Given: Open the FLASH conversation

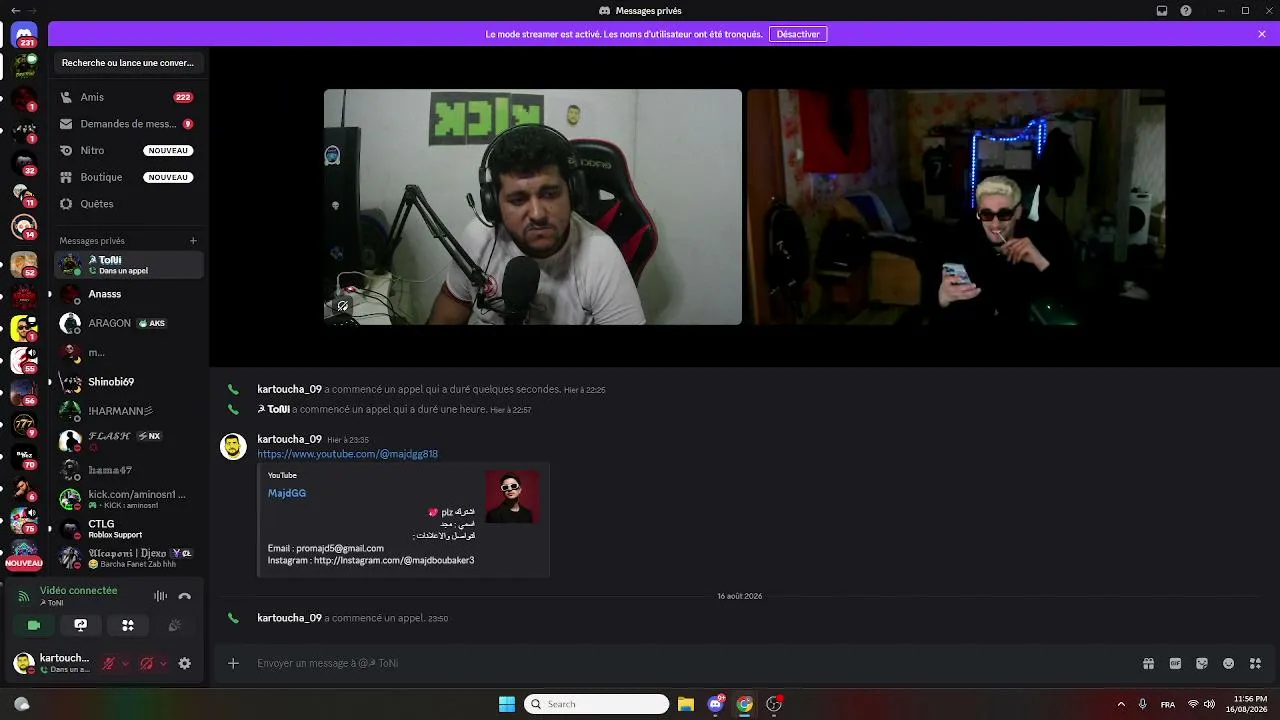Looking at the screenshot, I should coord(128,441).
